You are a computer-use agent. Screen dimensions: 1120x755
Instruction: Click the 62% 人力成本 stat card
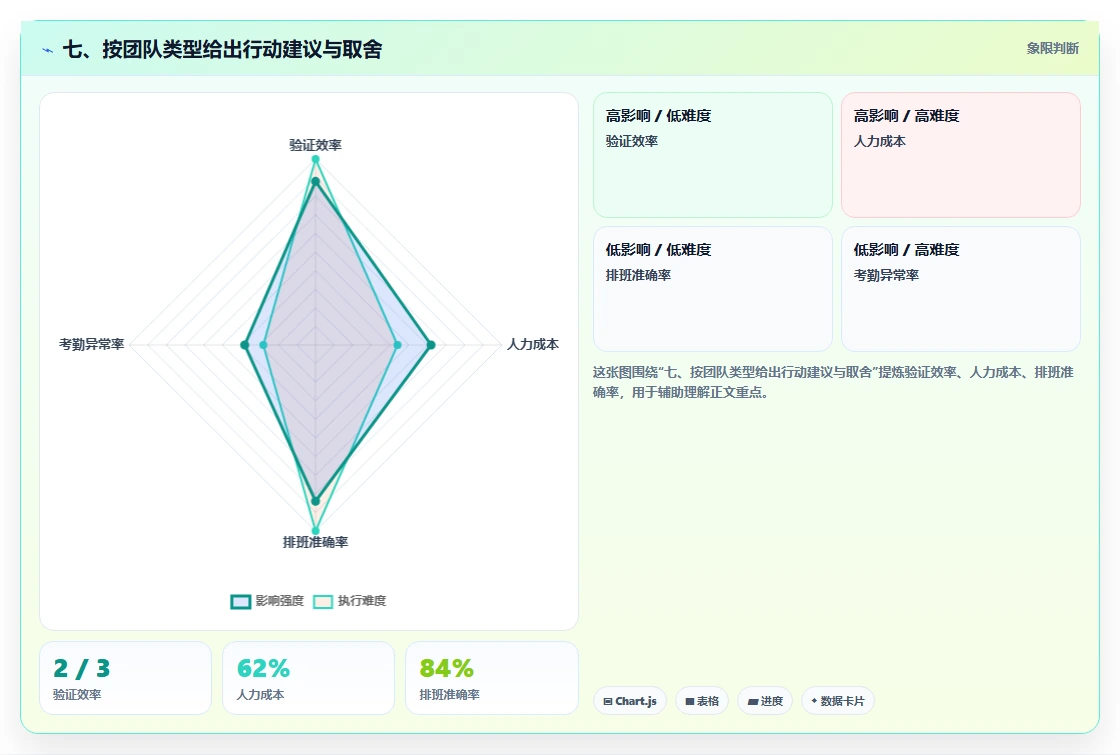[x=309, y=678]
